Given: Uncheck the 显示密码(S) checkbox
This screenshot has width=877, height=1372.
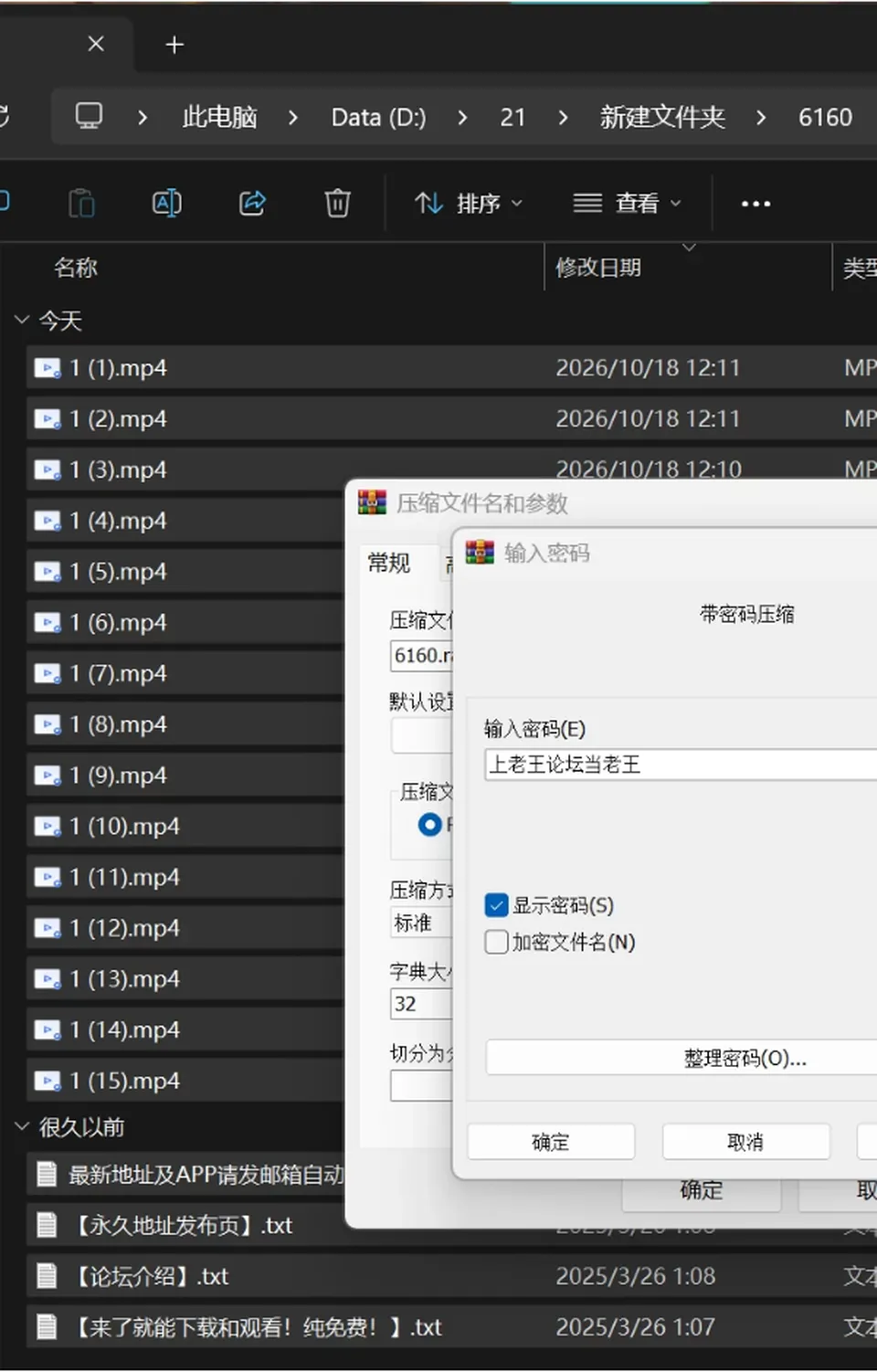Looking at the screenshot, I should [x=496, y=905].
